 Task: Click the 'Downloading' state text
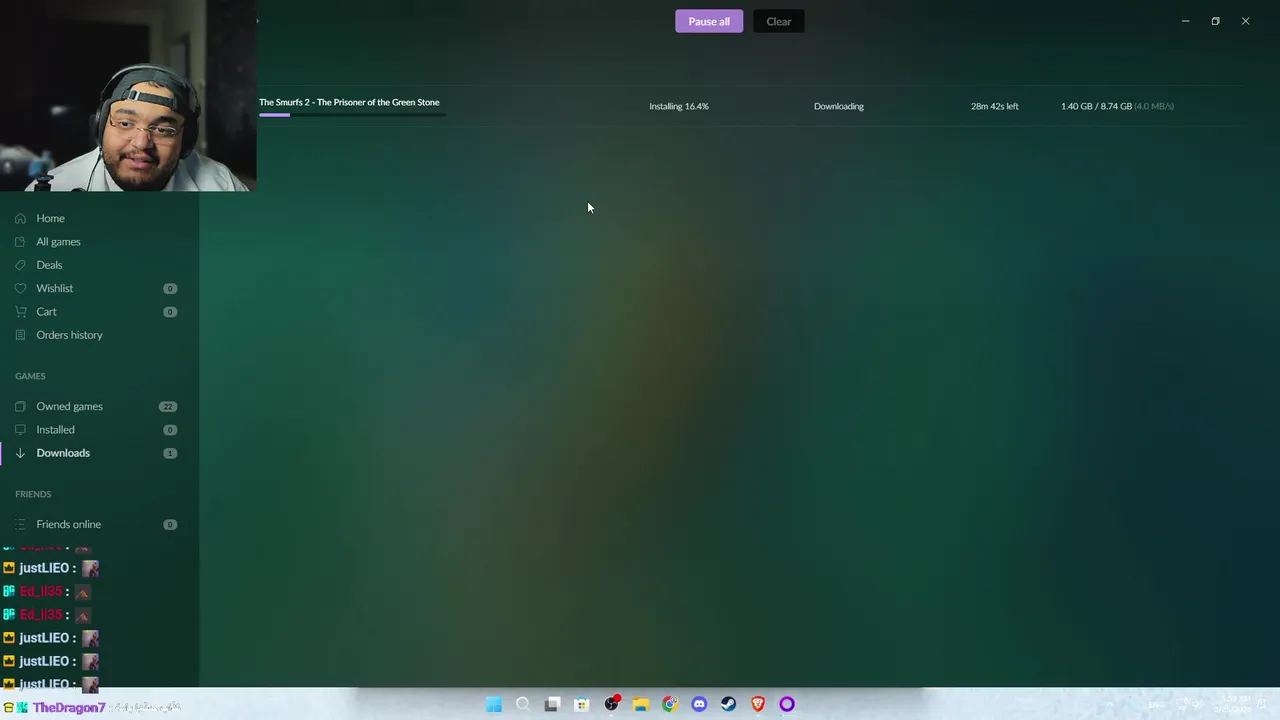(839, 106)
